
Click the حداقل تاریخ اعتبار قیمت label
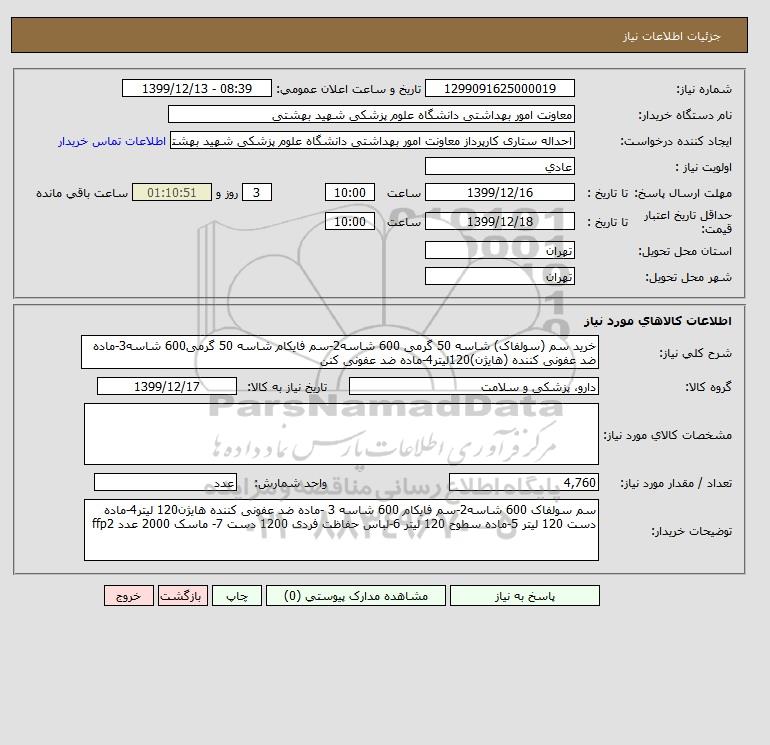click(x=688, y=222)
